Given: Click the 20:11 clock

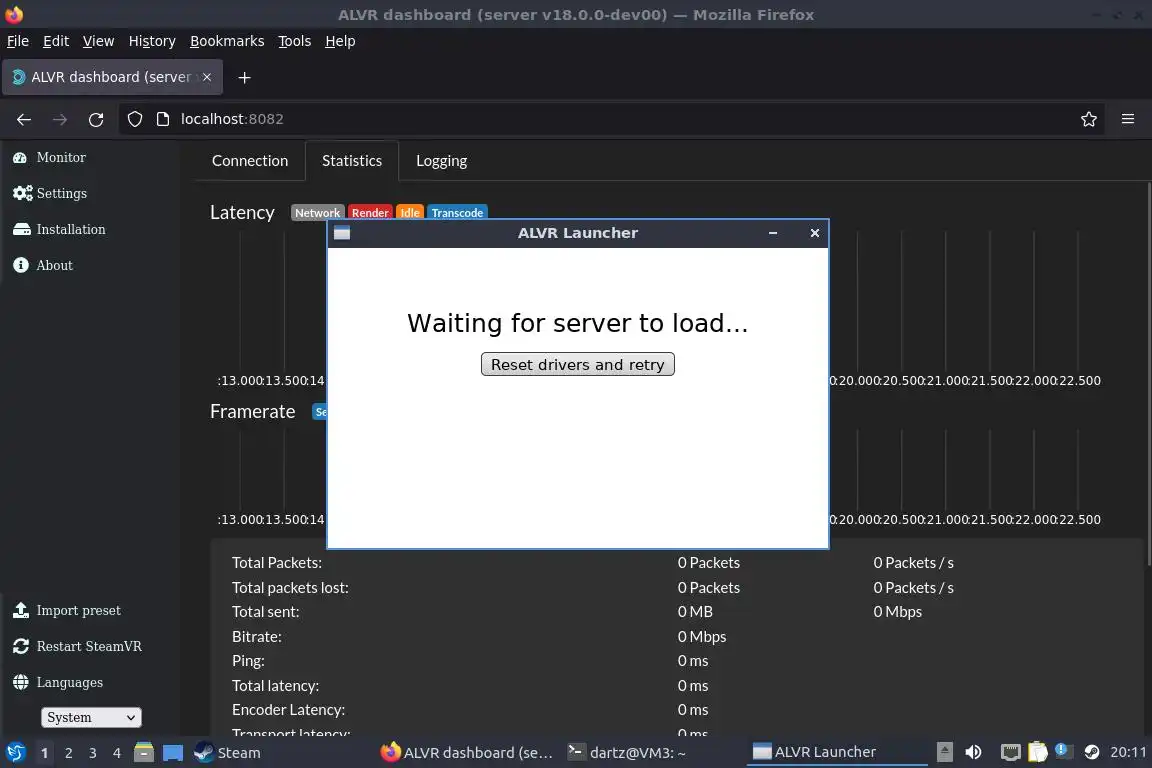Looking at the screenshot, I should tap(1128, 752).
